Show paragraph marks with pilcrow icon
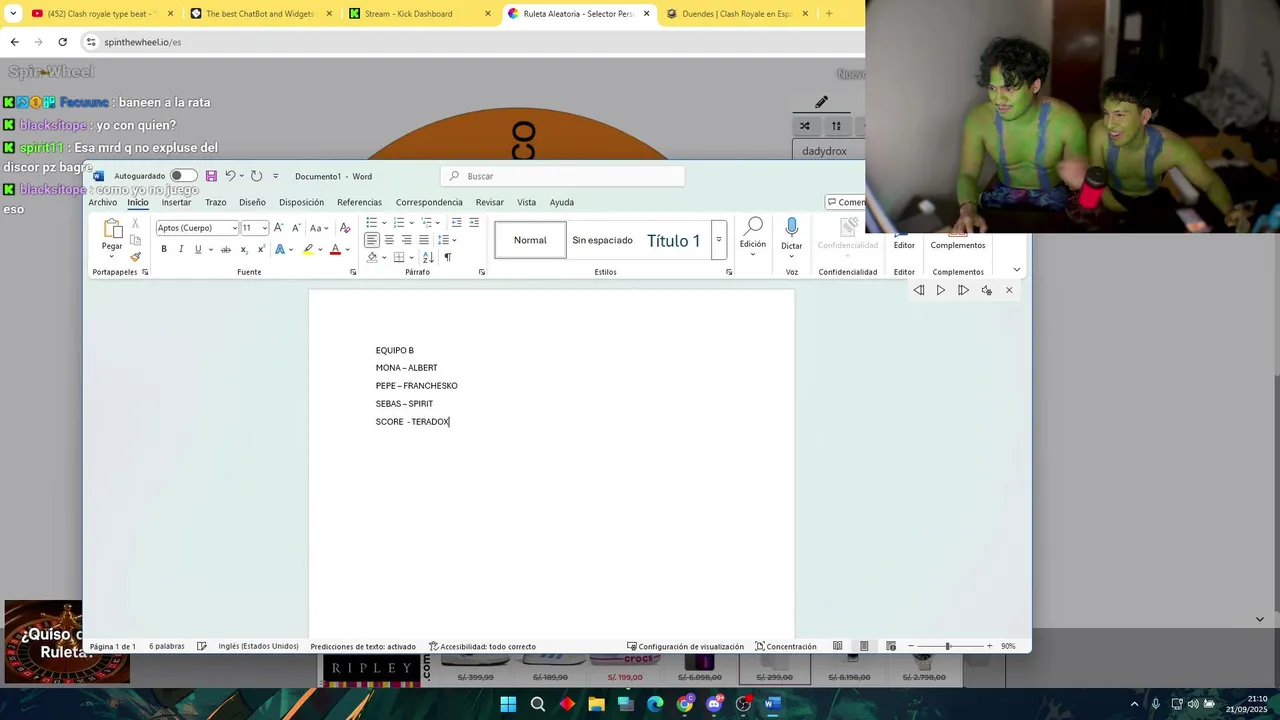 pyautogui.click(x=447, y=257)
